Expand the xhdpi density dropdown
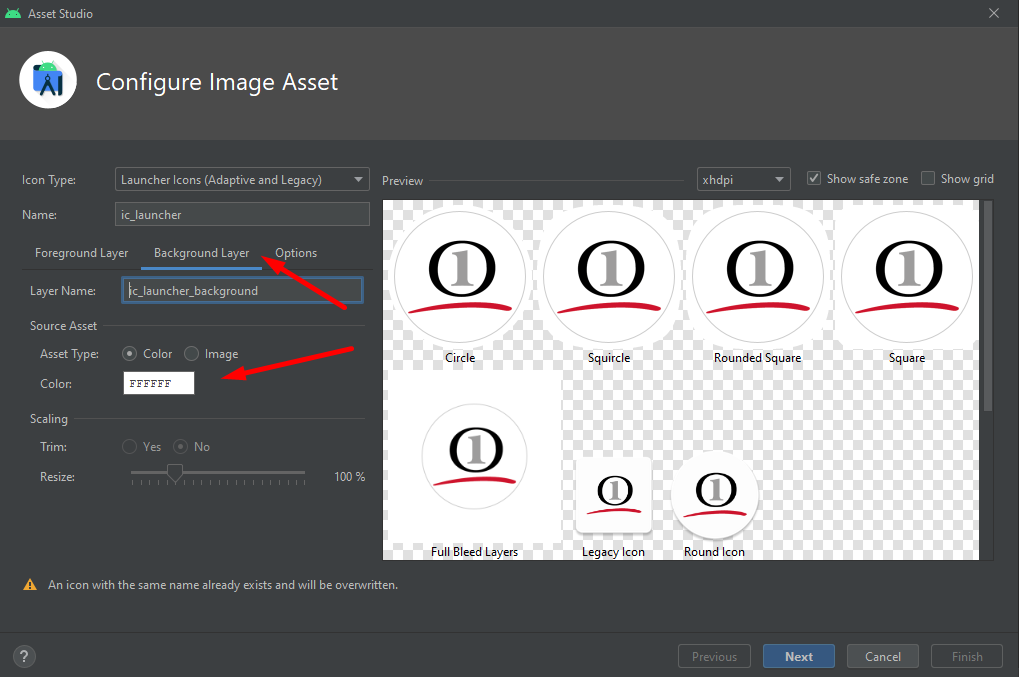 point(743,180)
